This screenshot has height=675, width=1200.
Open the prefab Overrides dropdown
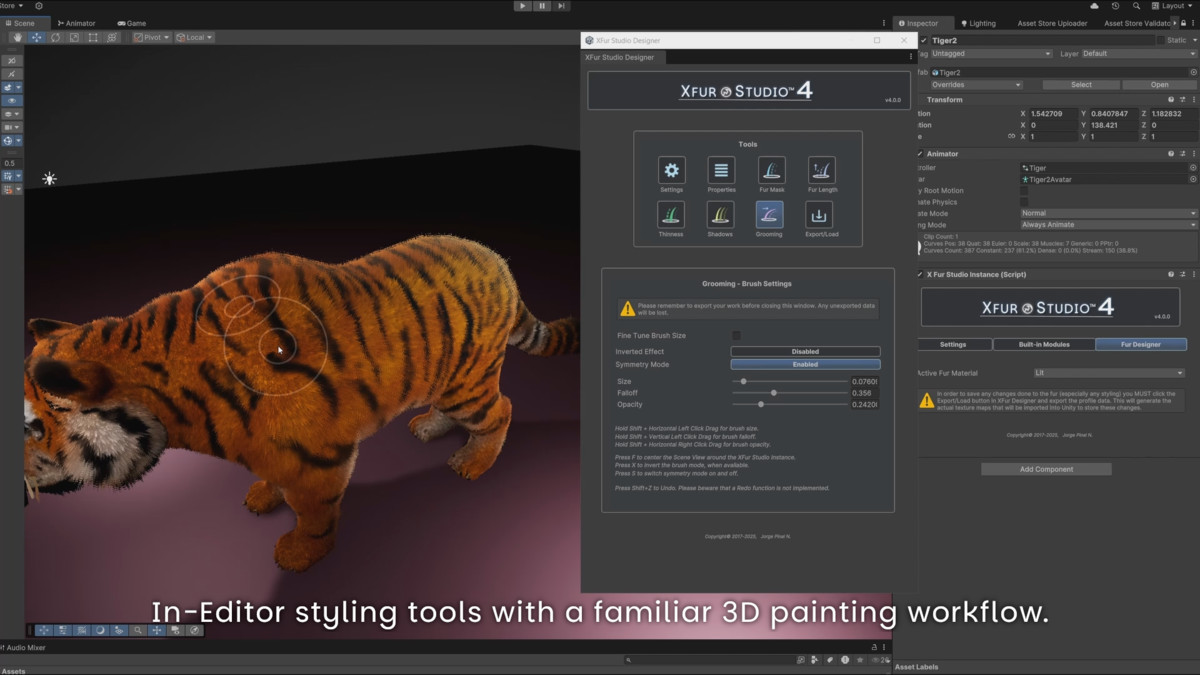click(x=977, y=85)
